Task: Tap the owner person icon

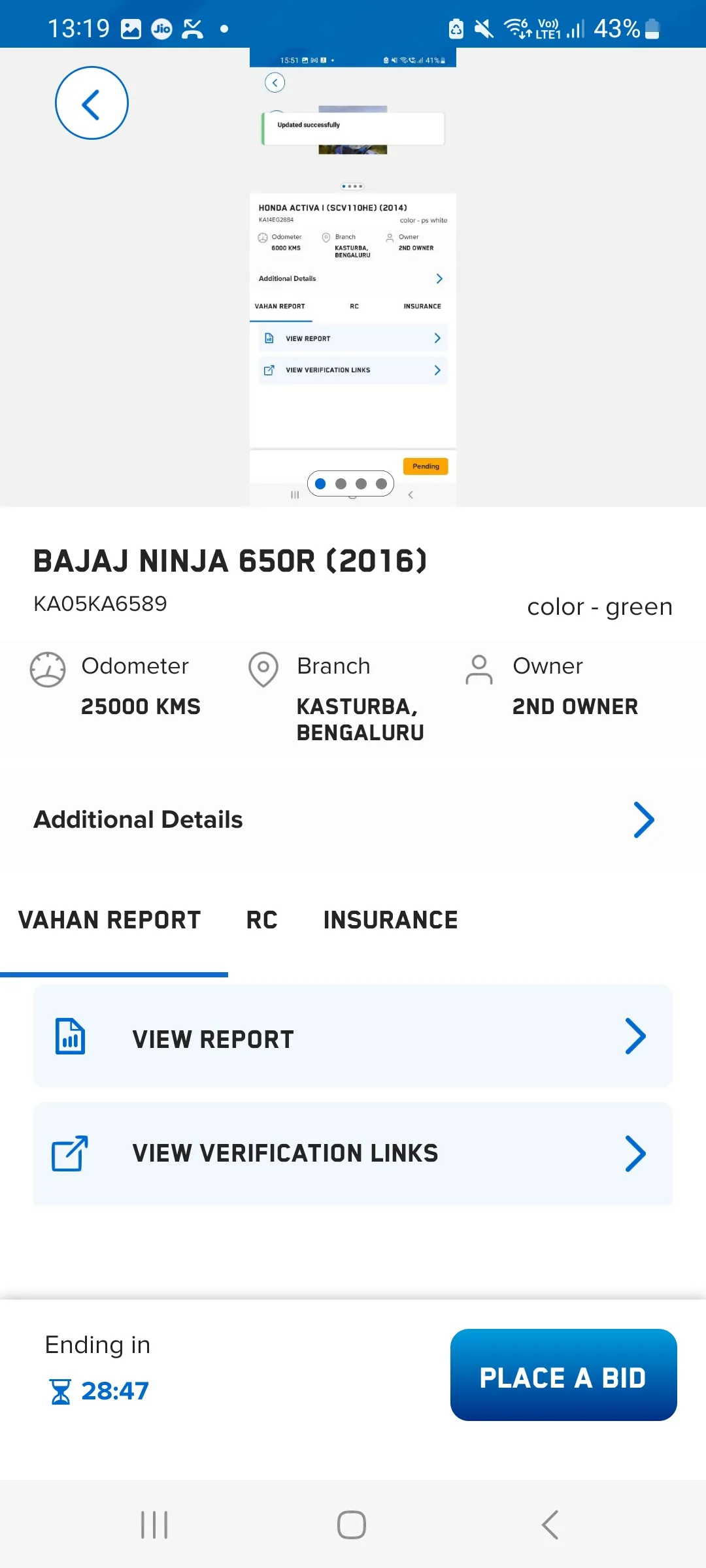Action: [x=479, y=670]
